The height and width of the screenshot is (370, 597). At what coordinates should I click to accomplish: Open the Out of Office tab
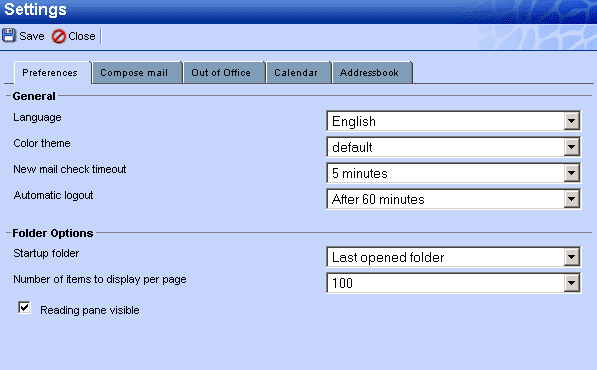click(224, 72)
